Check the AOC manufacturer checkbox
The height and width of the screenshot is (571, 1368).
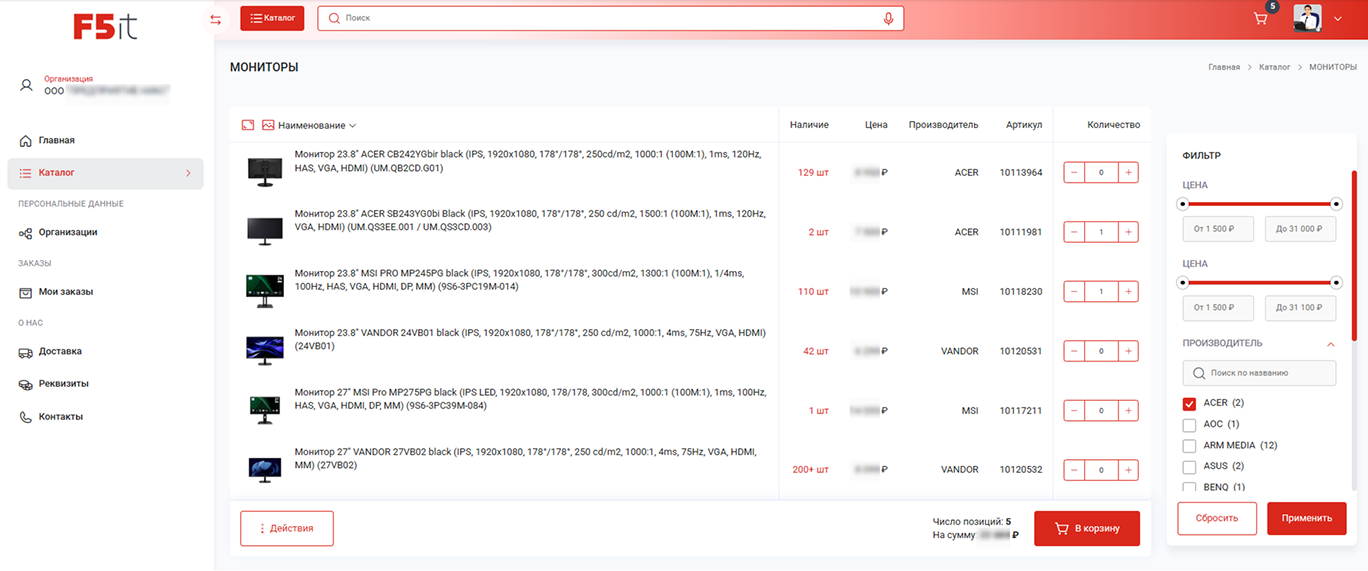tap(1189, 425)
